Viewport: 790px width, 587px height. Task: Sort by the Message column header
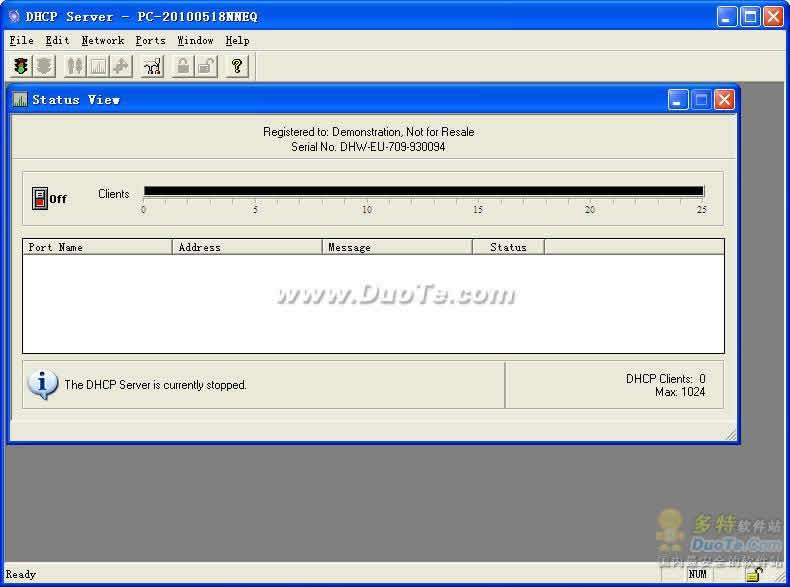click(x=398, y=247)
